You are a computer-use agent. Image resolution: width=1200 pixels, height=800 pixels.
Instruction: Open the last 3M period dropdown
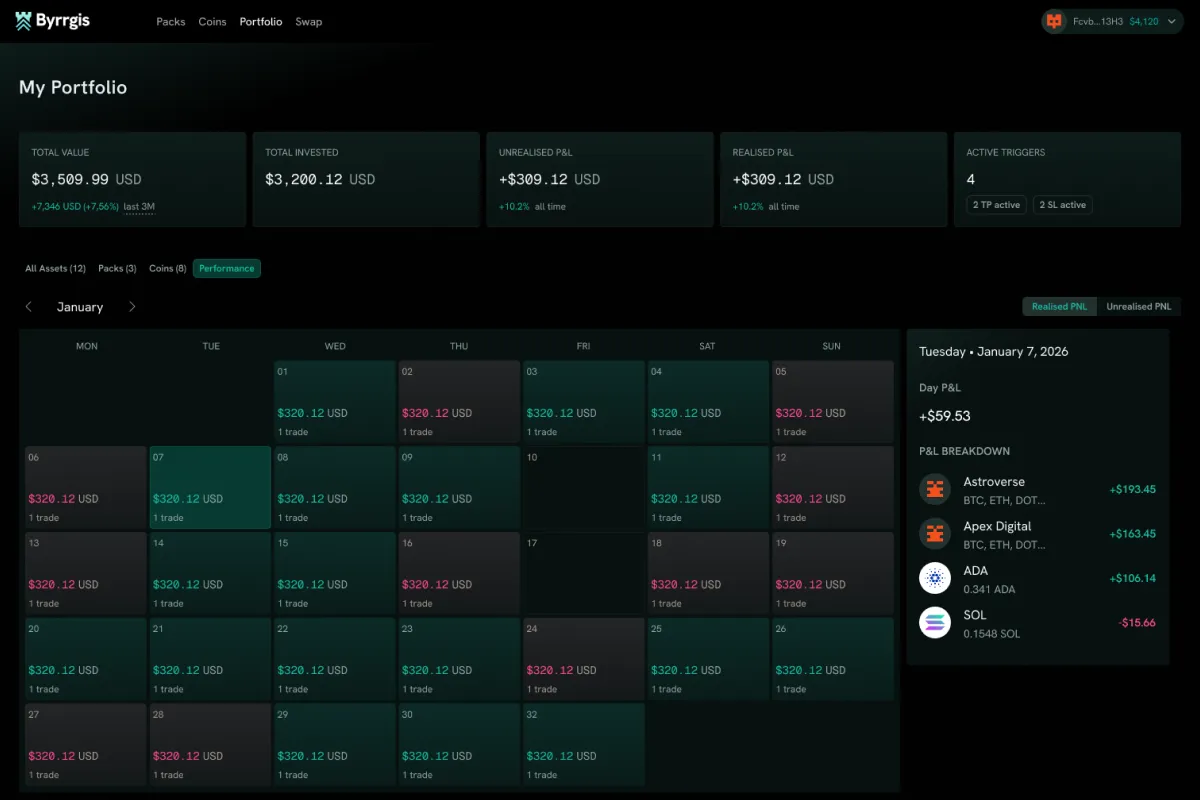tap(139, 207)
